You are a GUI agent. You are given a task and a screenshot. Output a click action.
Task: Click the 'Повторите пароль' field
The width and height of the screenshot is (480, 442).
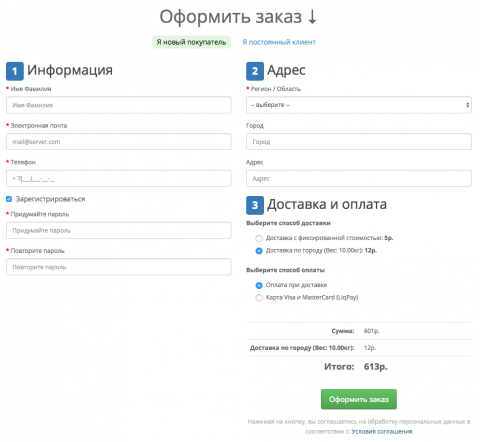point(119,267)
